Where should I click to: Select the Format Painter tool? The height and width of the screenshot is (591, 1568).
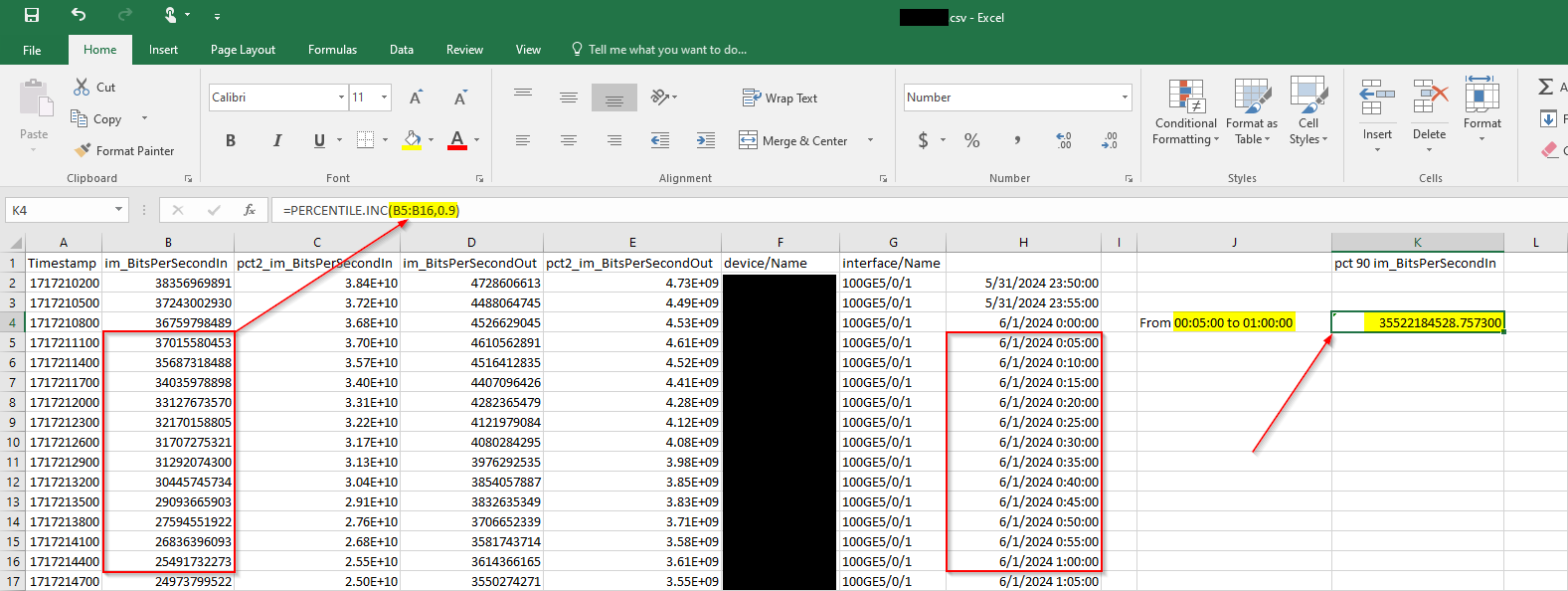(x=124, y=150)
